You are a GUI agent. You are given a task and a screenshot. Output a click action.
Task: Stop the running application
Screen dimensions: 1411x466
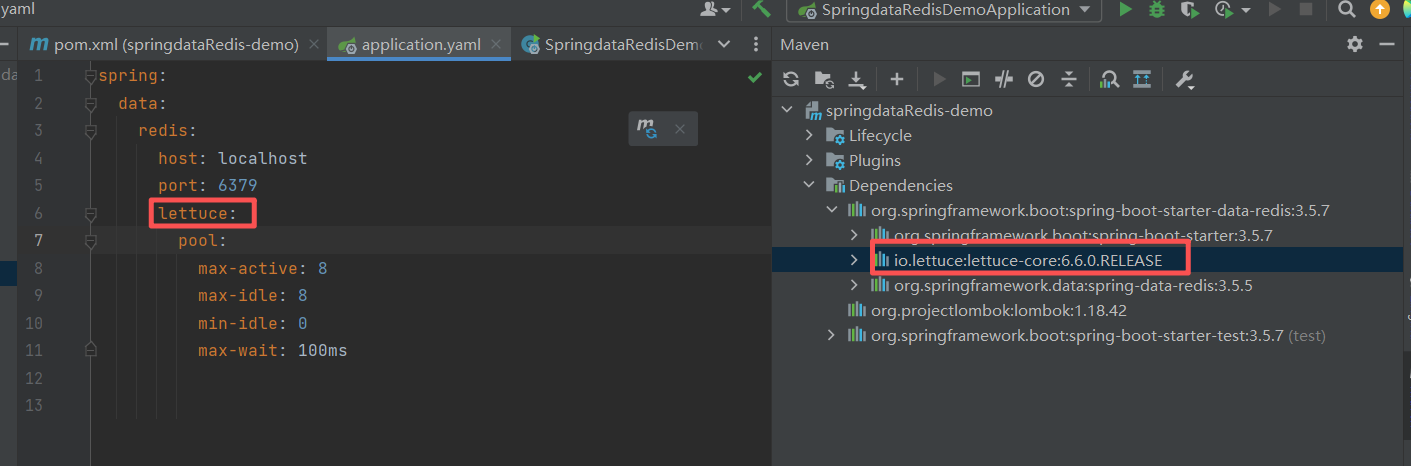(1305, 9)
